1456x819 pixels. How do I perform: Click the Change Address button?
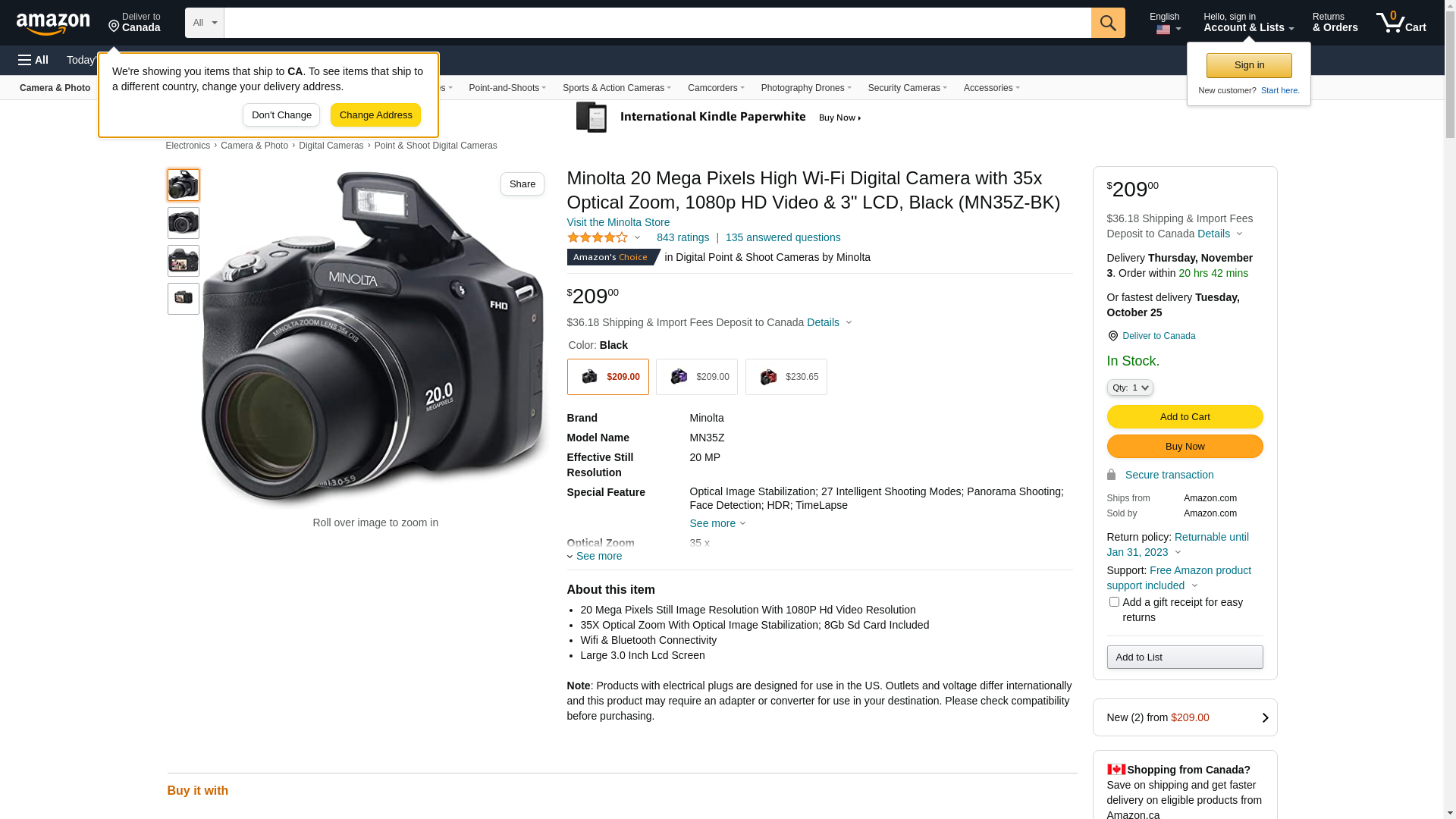tap(375, 115)
